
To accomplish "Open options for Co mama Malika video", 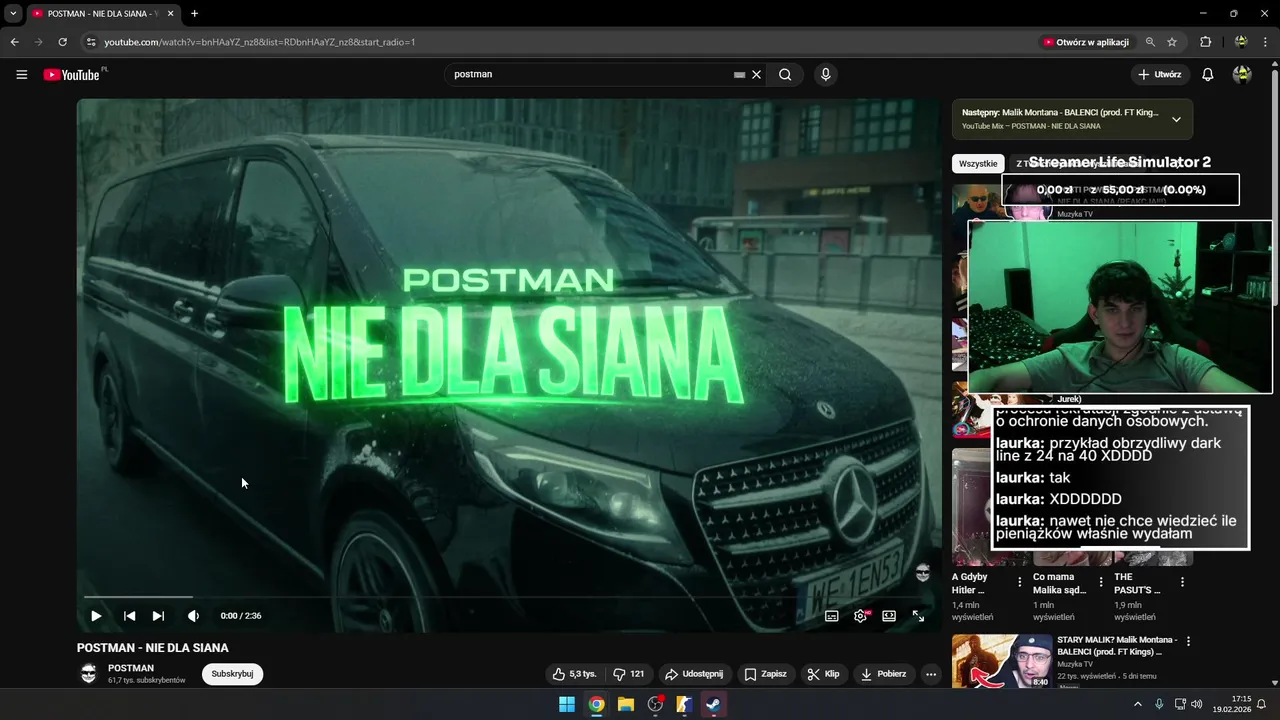I will pyautogui.click(x=1101, y=582).
